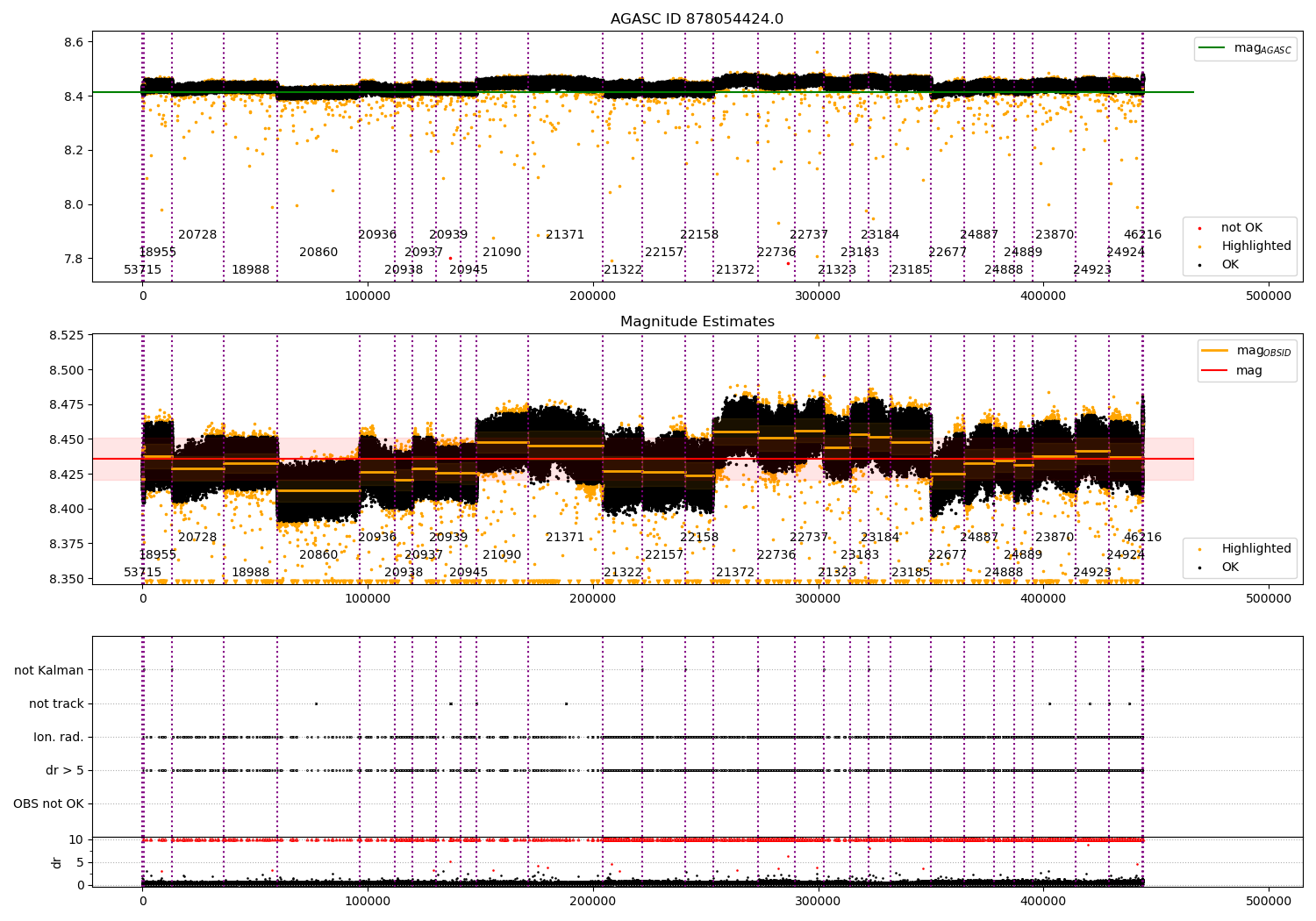The width and height of the screenshot is (1316, 921).
Task: Click obsid label 20936 in the top plot
Action: [x=377, y=234]
